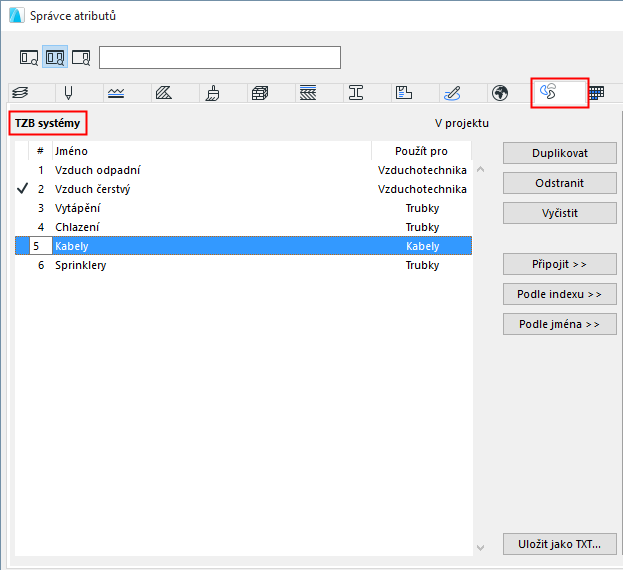This screenshot has height=570, width=623.
Task: Click the Archicad window title icon
Action: pos(16,15)
